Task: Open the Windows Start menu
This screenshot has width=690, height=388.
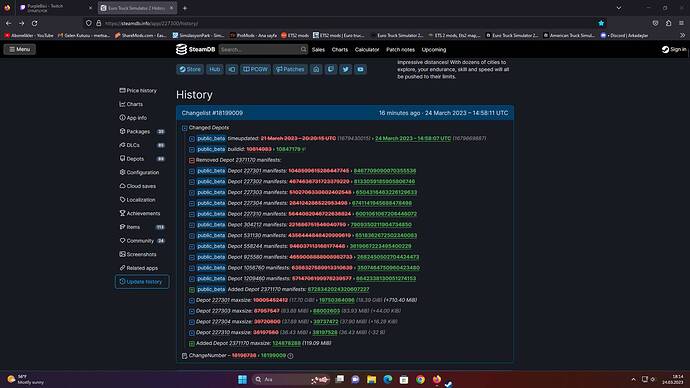Action: [x=242, y=379]
